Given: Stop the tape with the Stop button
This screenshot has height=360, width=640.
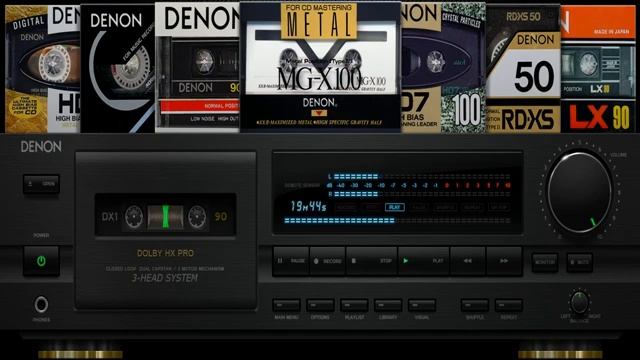Looking at the screenshot, I should pyautogui.click(x=371, y=261).
